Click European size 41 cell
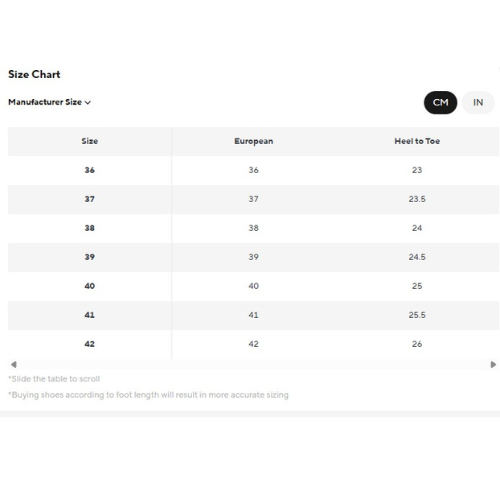This screenshot has width=500, height=500. coord(254,315)
